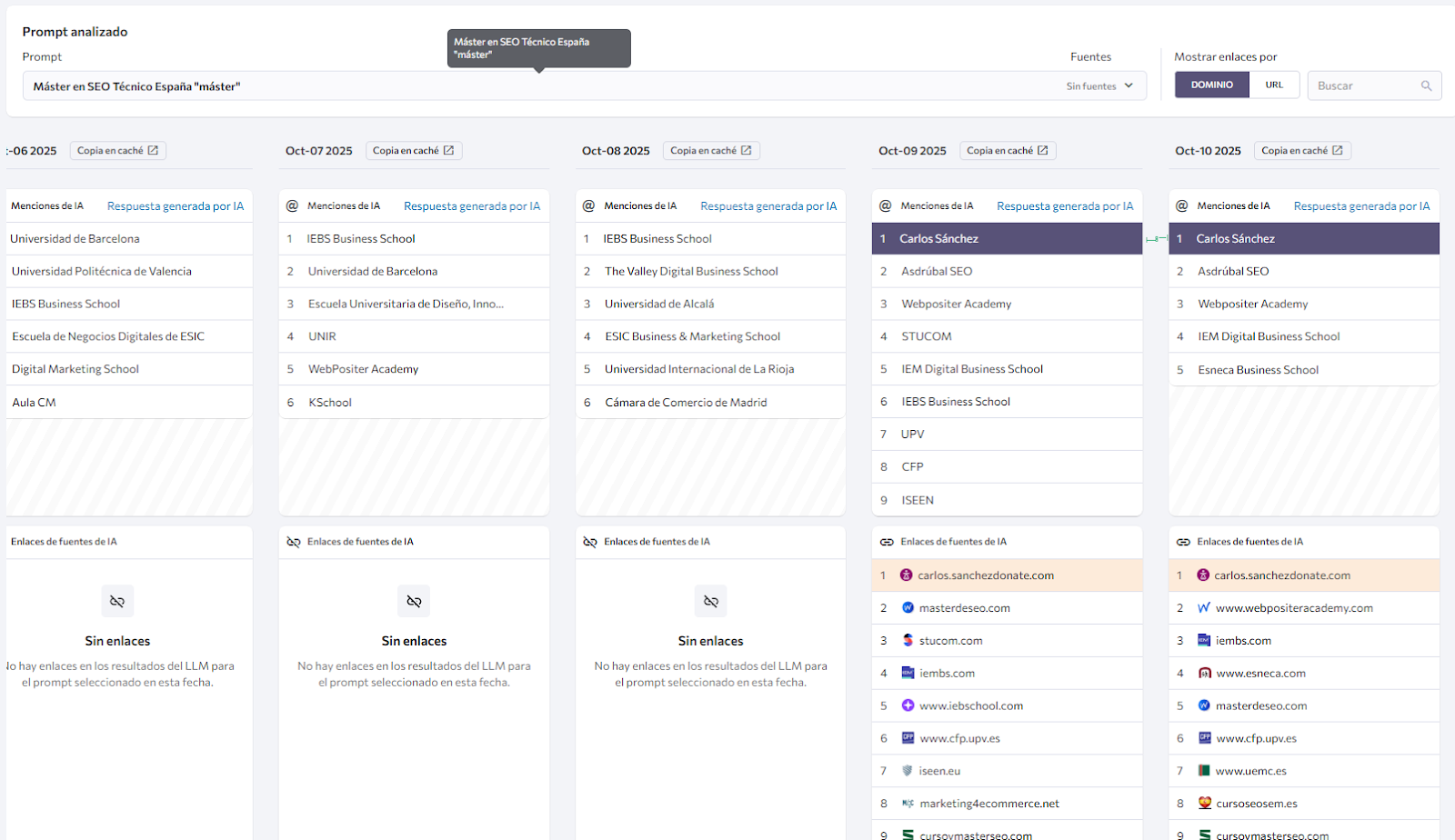Select Carlos Sánchez row in Oct-09 mentions
Viewport: 1455px width, 840px height.
[1006, 239]
